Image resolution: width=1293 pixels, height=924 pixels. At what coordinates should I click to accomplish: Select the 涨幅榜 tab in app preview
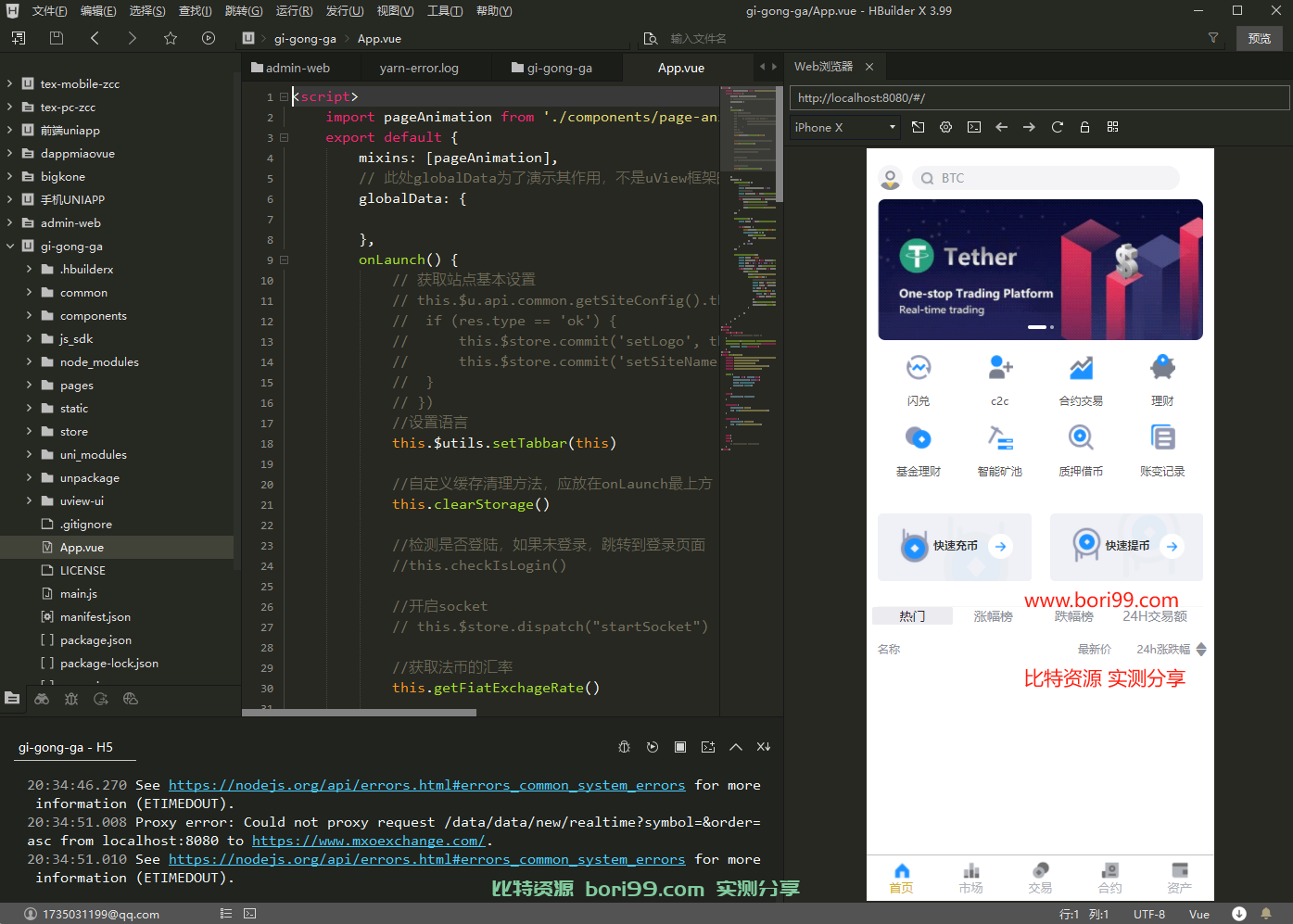[993, 616]
